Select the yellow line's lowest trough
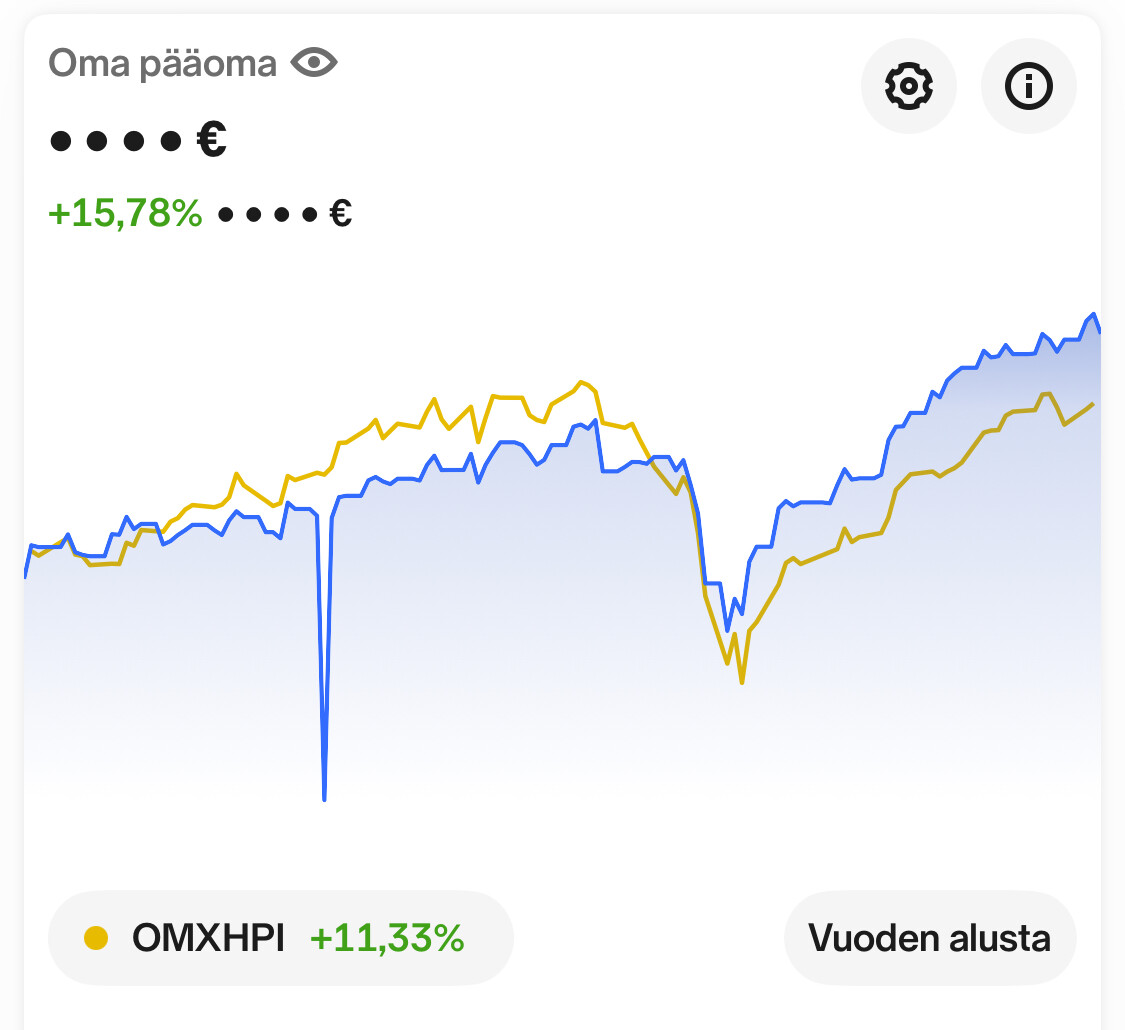The height and width of the screenshot is (1030, 1125). (x=742, y=682)
